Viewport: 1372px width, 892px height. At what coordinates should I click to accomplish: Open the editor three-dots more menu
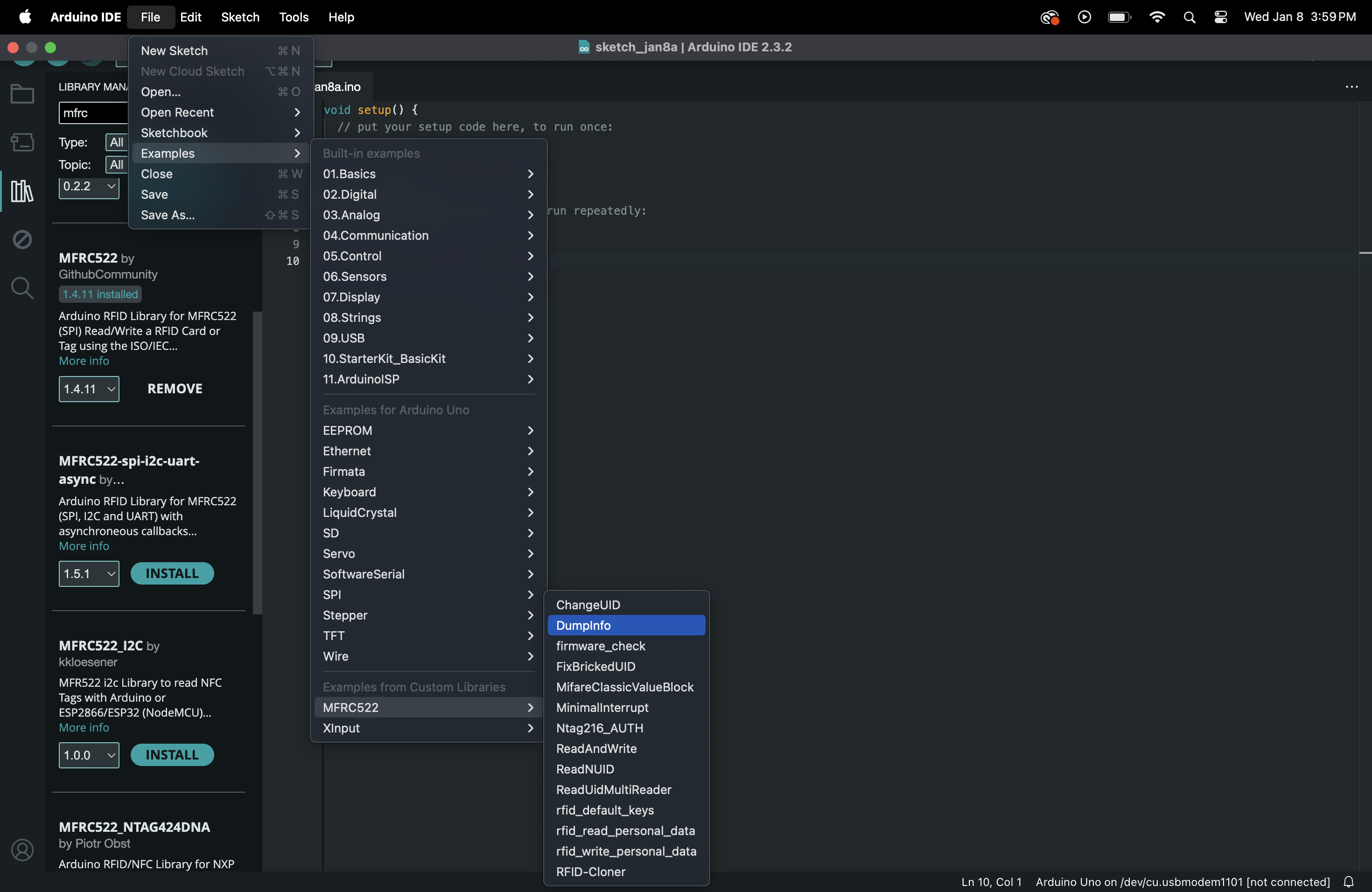(x=1351, y=87)
